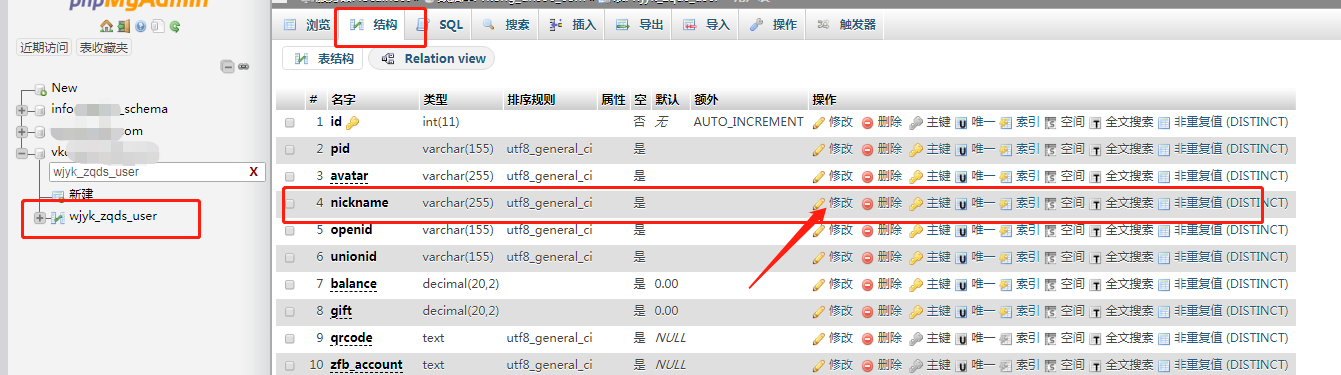Click the distinct values icon for qrcode row
Viewport: 1341px width, 375px height.
(x=1163, y=338)
